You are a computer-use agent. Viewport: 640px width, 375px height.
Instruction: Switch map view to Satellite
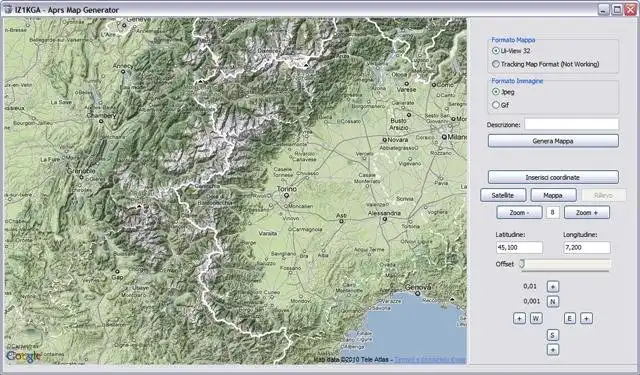[503, 195]
